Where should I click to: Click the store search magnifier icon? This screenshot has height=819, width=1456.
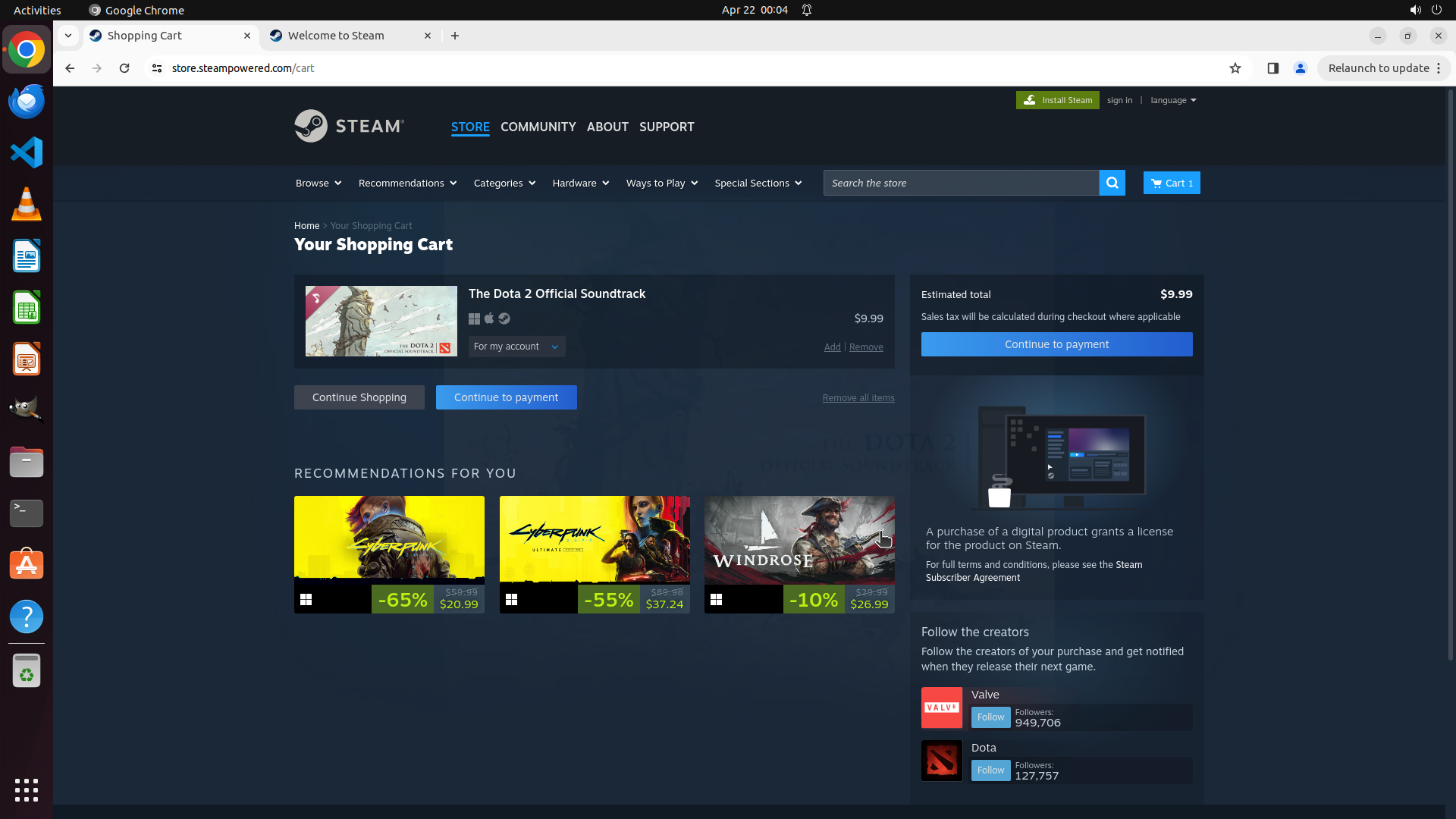[x=1112, y=183]
